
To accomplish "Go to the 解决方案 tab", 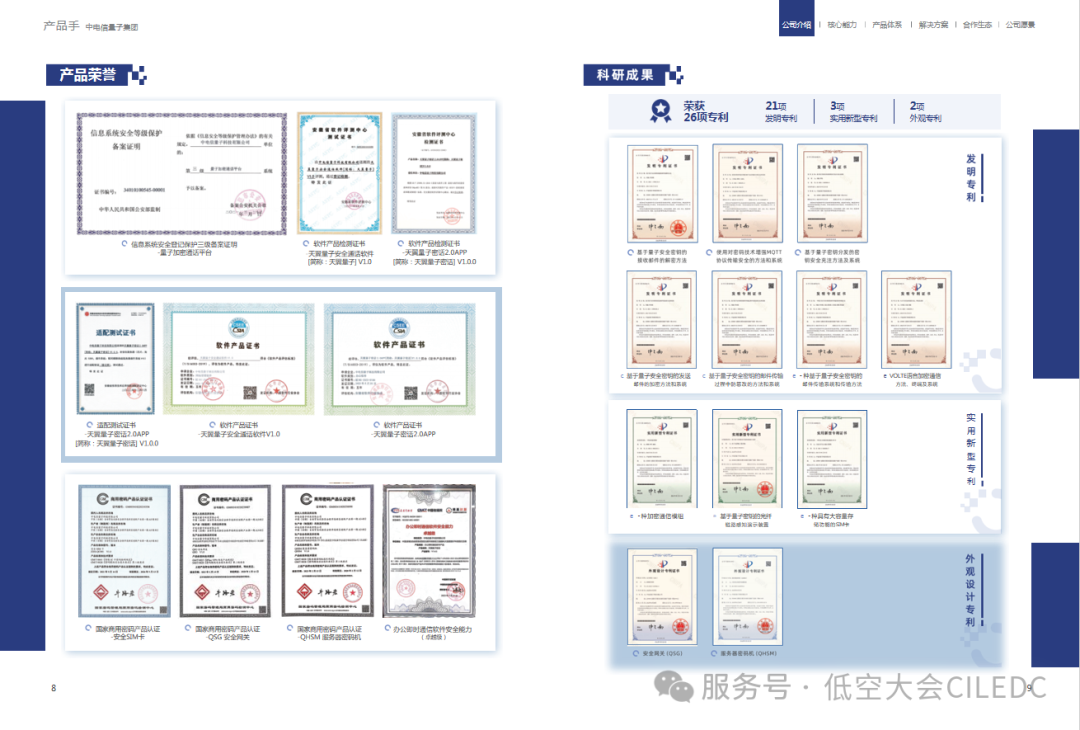I will 933,25.
